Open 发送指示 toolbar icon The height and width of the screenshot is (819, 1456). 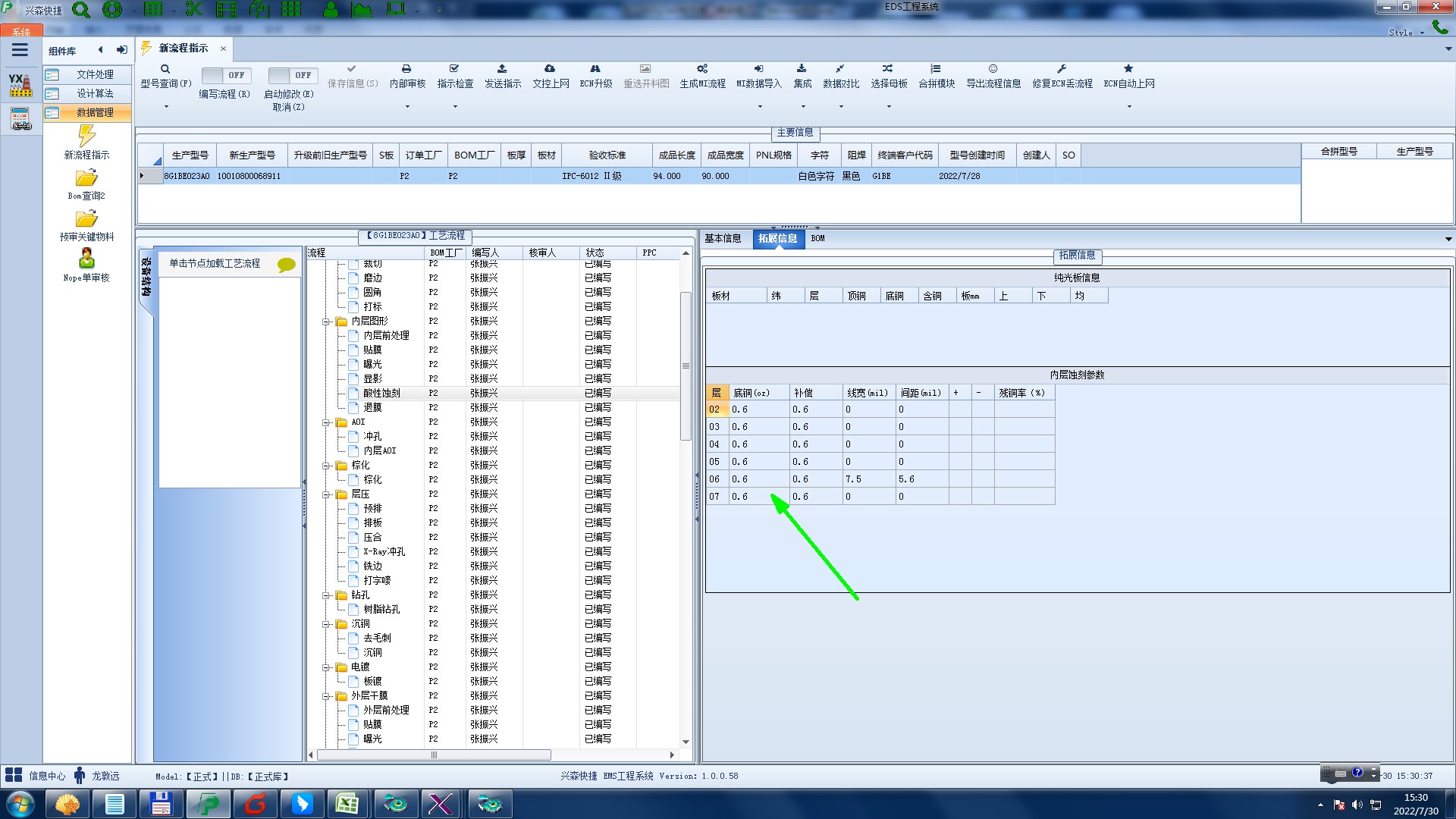coord(502,69)
